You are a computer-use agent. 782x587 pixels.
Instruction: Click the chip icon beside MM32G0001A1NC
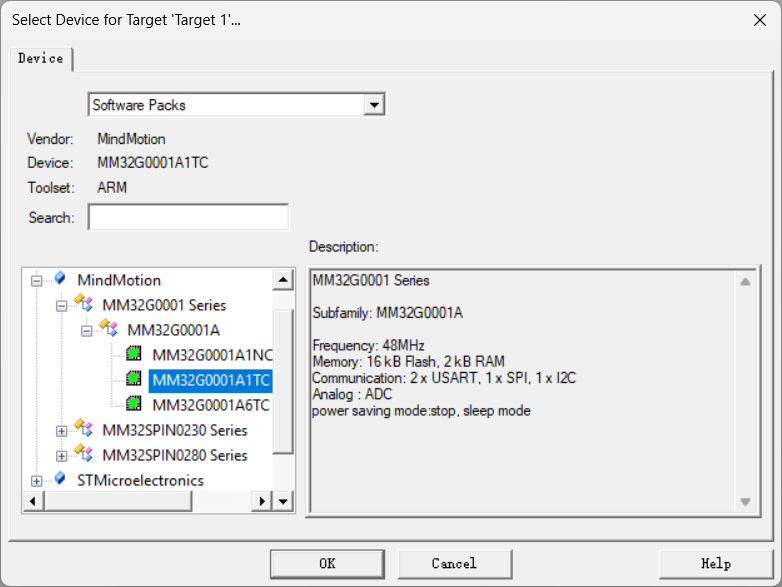(x=133, y=355)
